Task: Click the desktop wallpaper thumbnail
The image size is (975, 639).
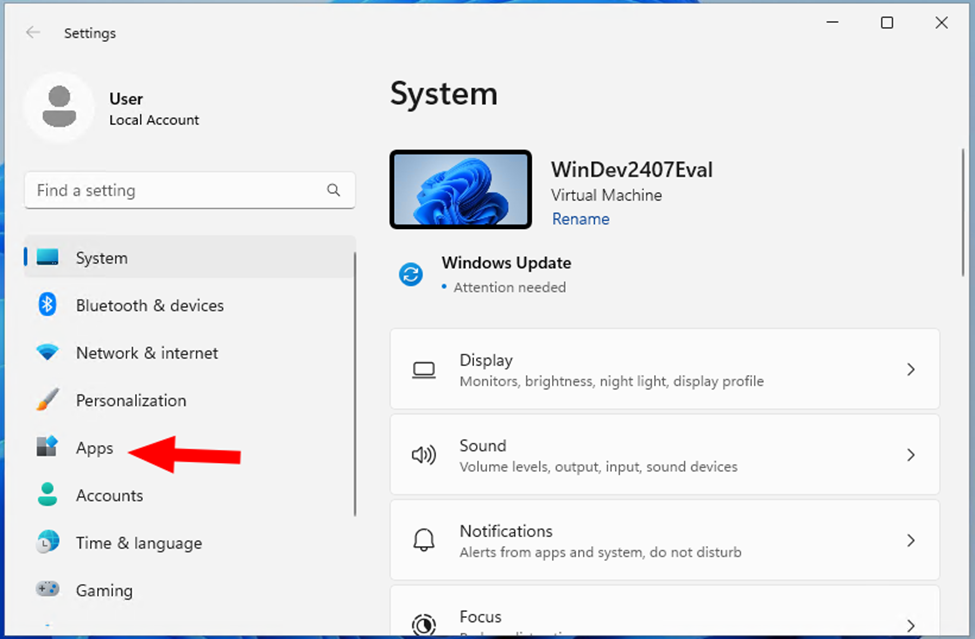Action: tap(460, 190)
